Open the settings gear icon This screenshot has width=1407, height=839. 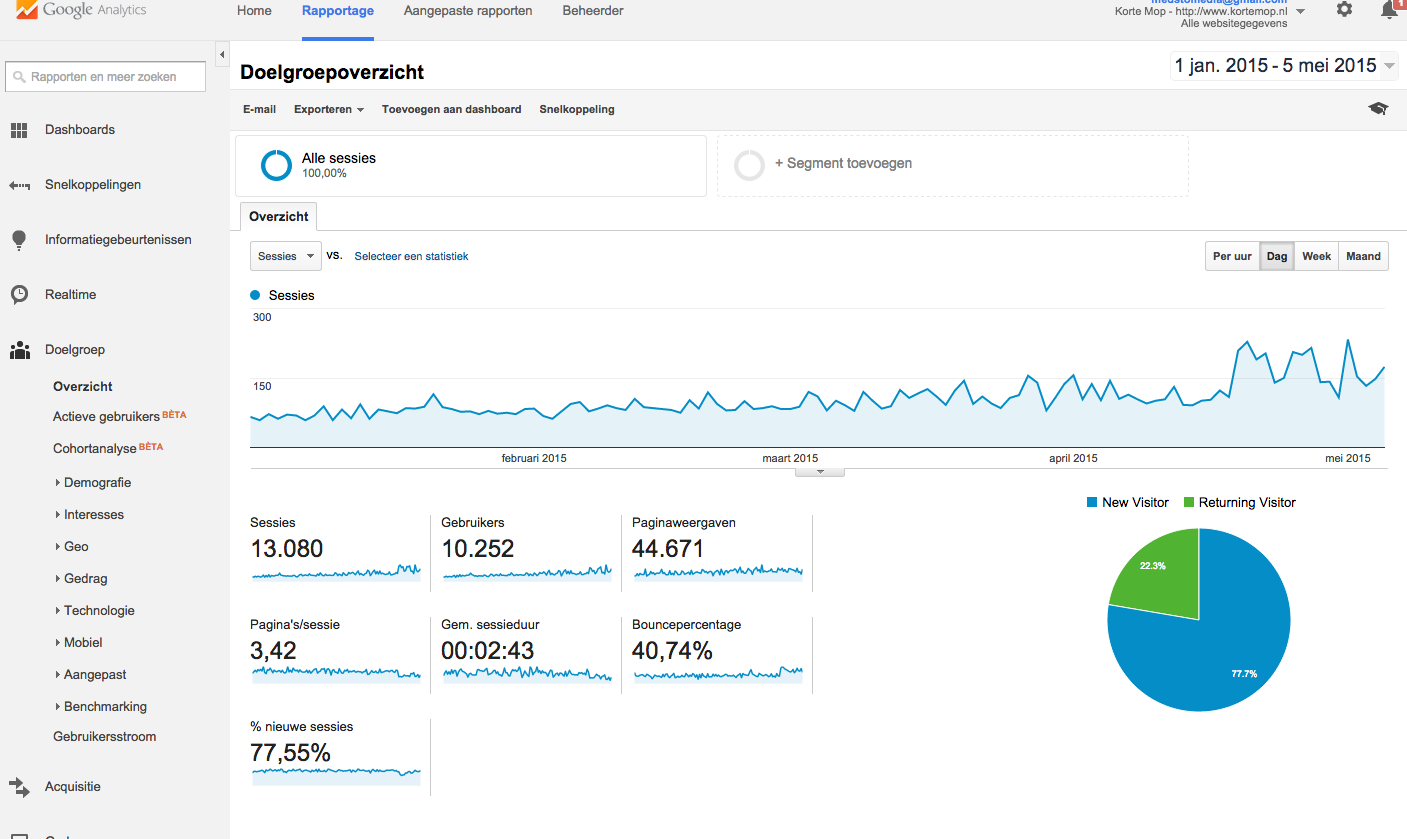(x=1344, y=9)
